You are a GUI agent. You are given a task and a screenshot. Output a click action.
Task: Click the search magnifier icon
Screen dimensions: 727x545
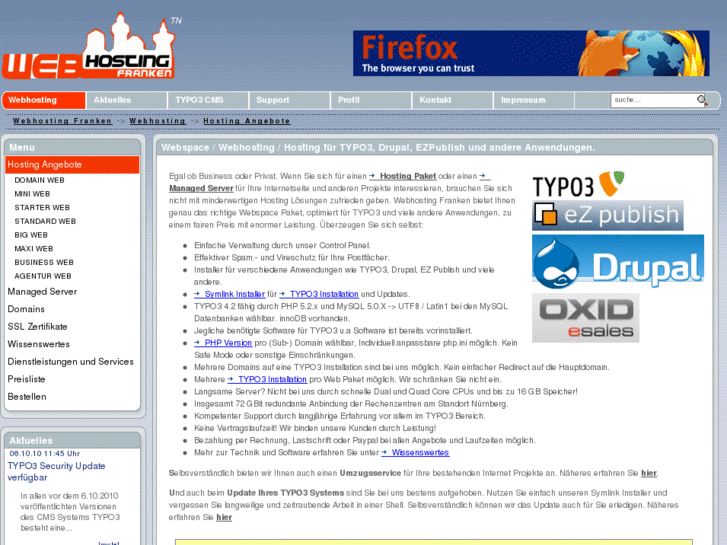click(x=701, y=100)
